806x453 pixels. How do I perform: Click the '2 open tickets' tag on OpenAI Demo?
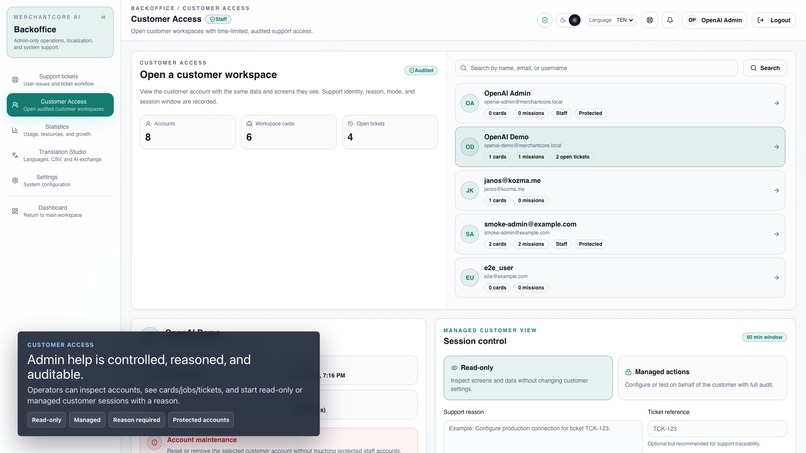click(572, 157)
